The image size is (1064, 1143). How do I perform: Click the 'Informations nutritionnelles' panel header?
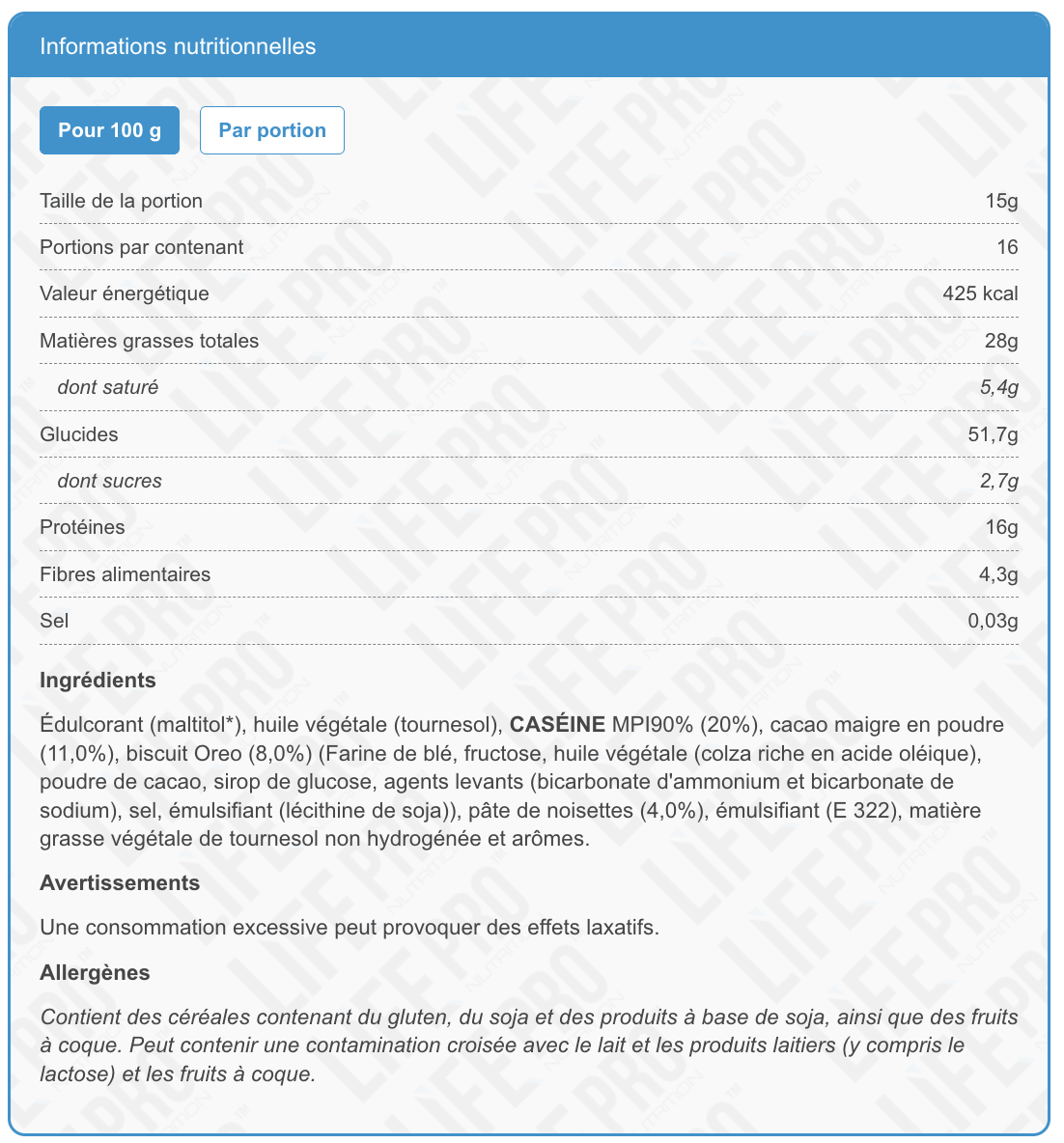(x=178, y=46)
